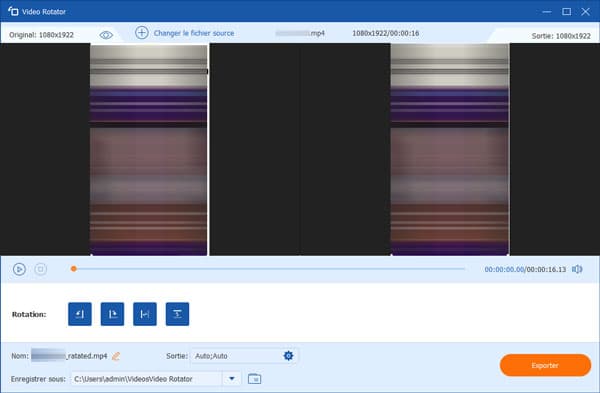Expand the save location dropdown

pos(232,379)
